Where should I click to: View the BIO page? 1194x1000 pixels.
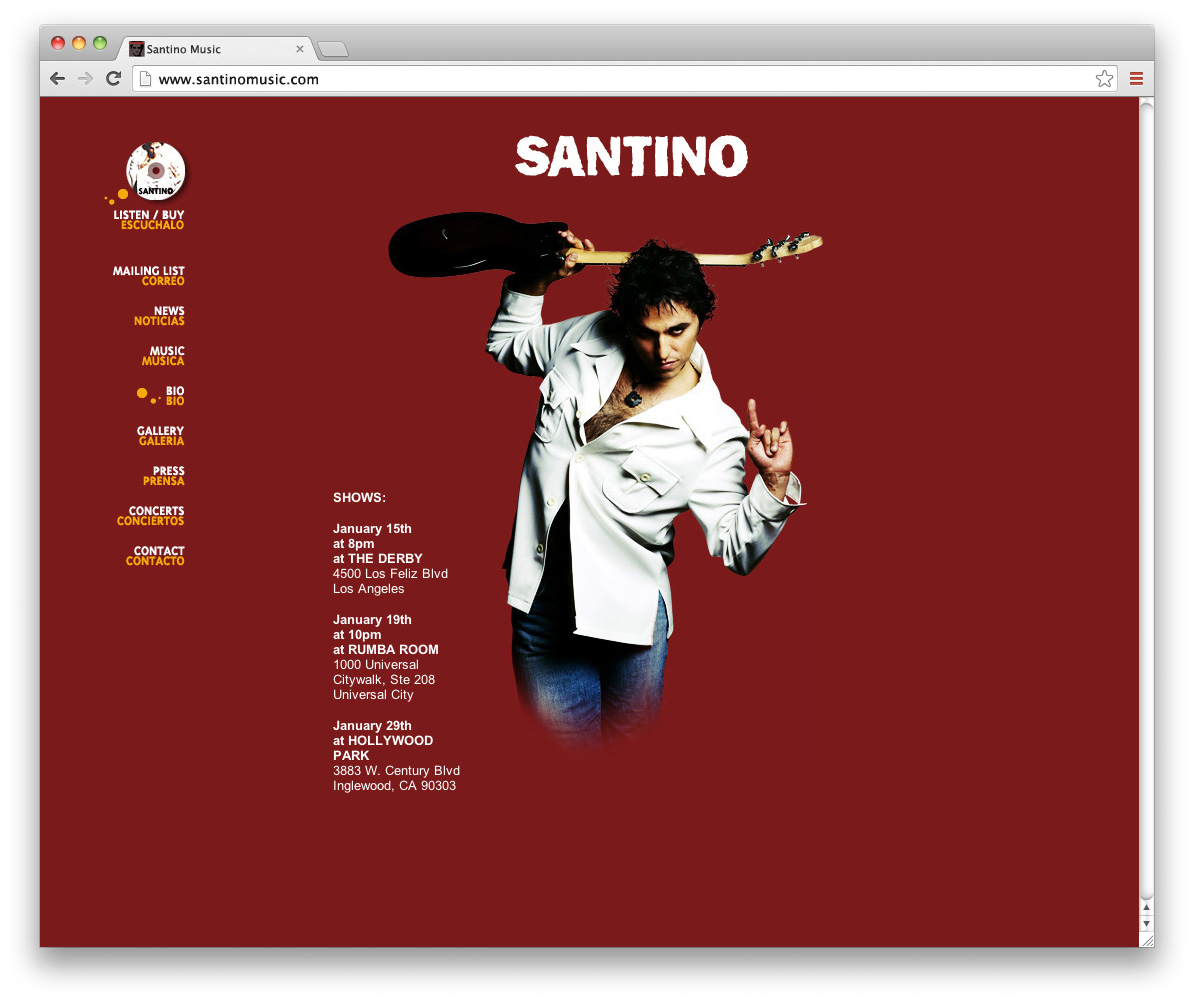(172, 394)
